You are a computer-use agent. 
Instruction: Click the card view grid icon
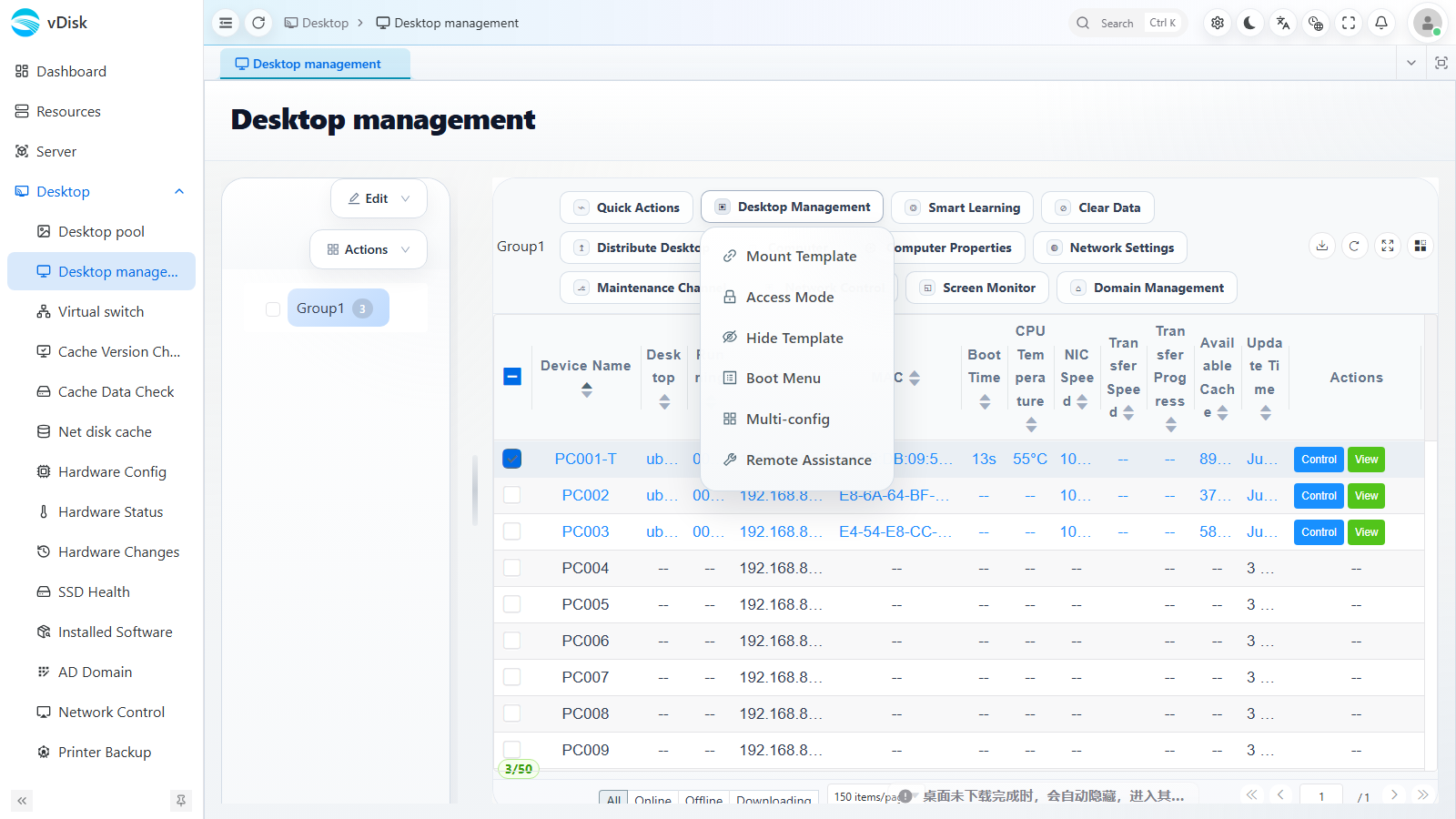click(1421, 246)
